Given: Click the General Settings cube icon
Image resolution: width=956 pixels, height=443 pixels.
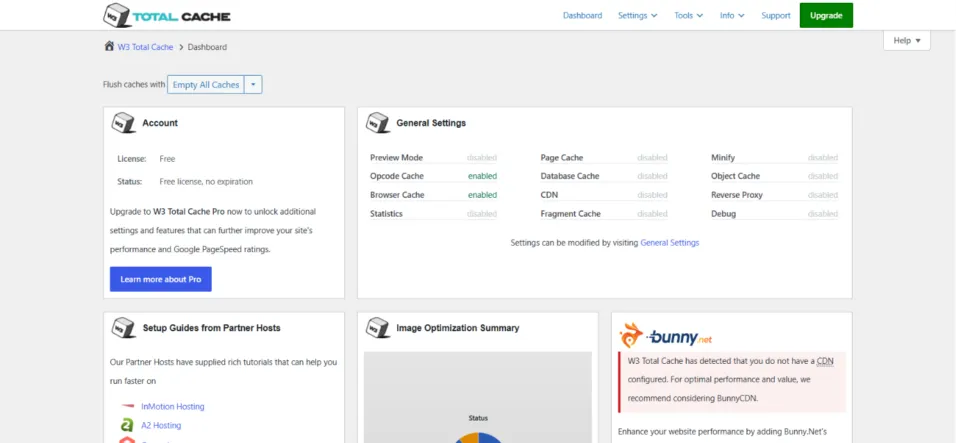Looking at the screenshot, I should 378,122.
